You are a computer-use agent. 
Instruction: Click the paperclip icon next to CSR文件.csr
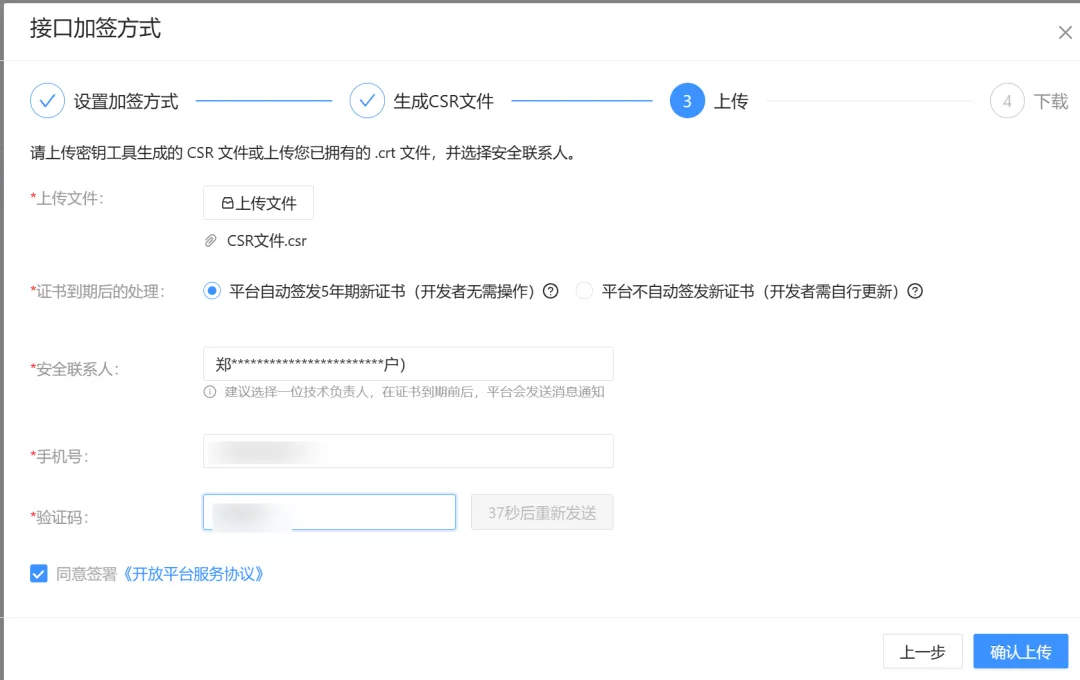211,241
